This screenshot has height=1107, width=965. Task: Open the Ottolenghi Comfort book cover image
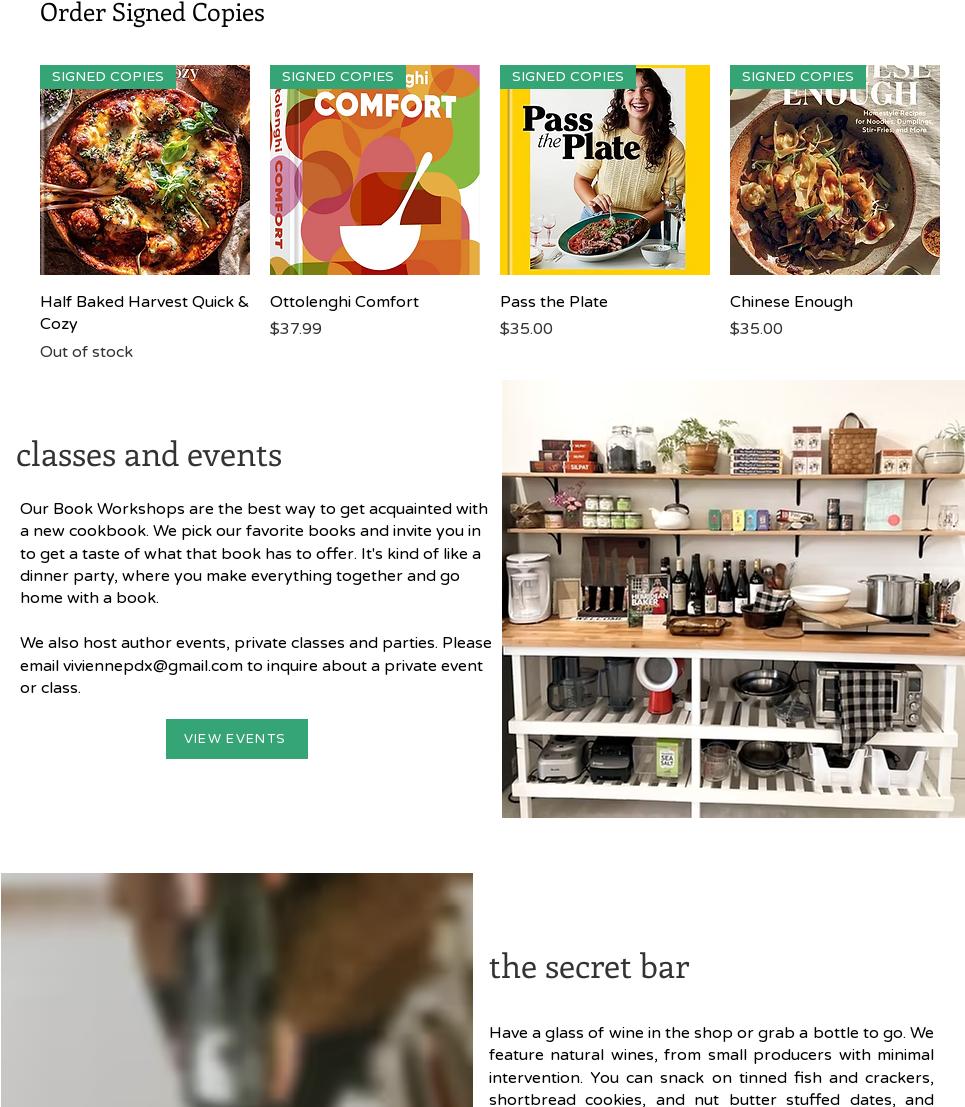(375, 169)
